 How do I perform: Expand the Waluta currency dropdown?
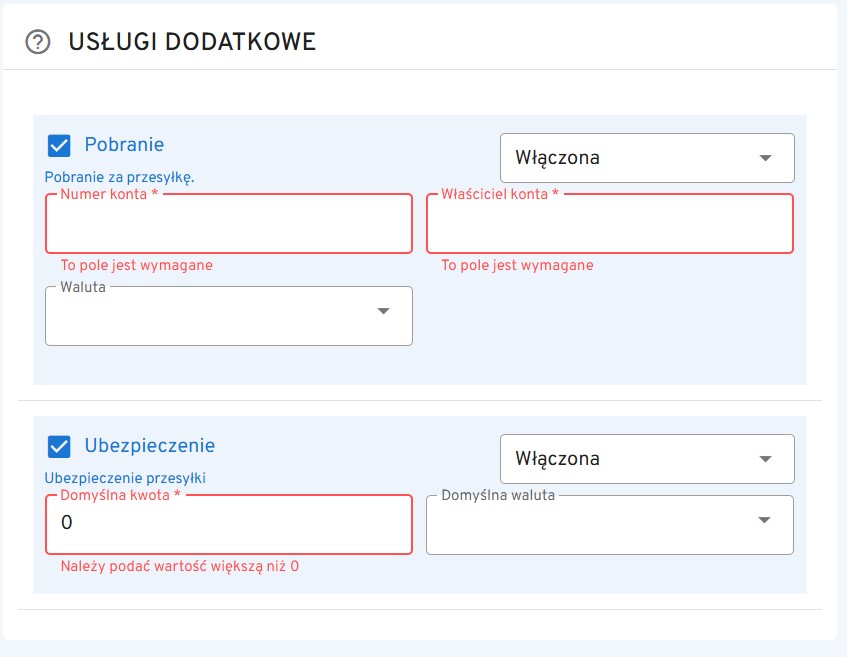coord(228,316)
